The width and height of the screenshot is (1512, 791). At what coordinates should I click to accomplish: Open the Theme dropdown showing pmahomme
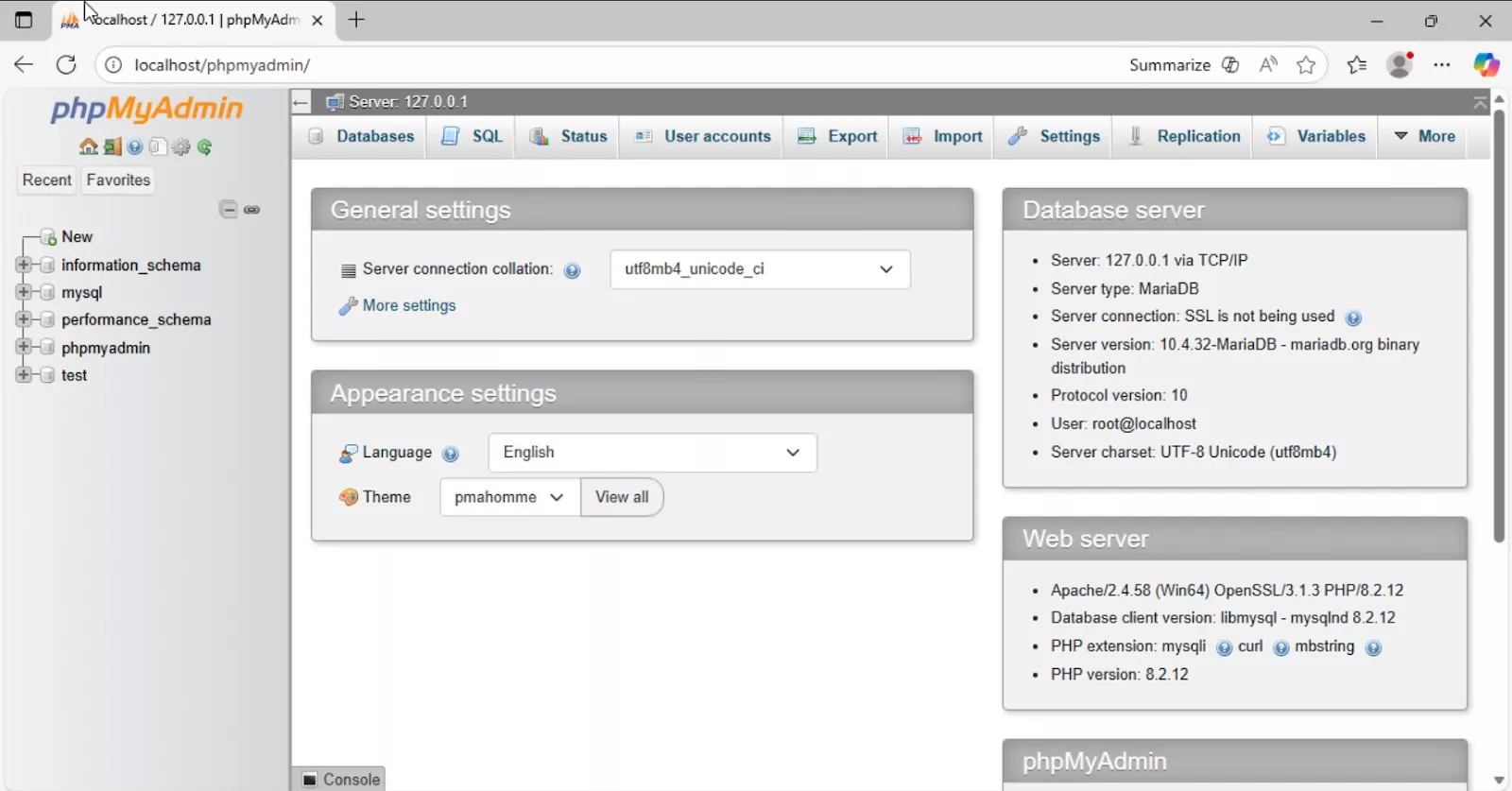[x=508, y=497]
